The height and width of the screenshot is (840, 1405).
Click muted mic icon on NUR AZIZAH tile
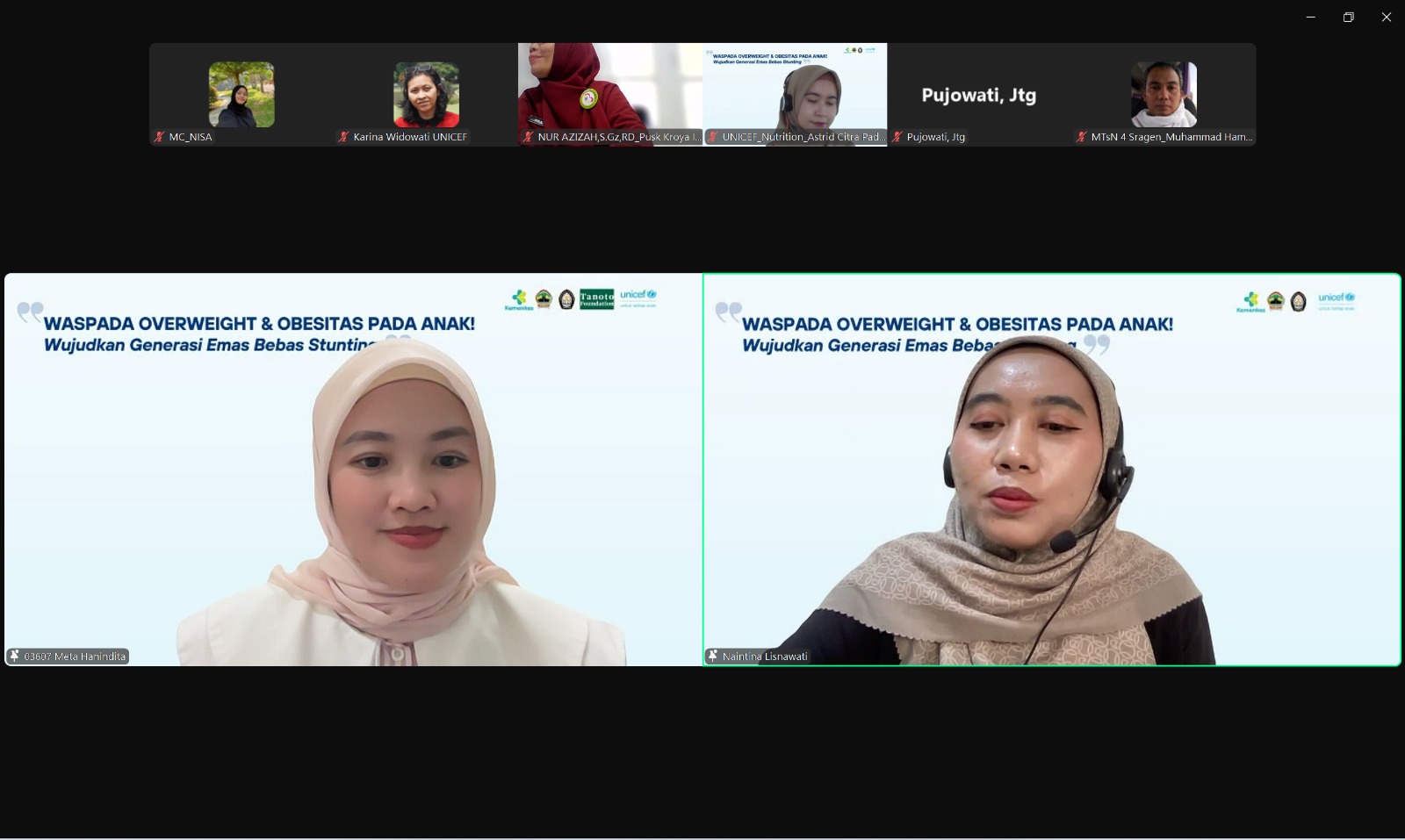528,137
